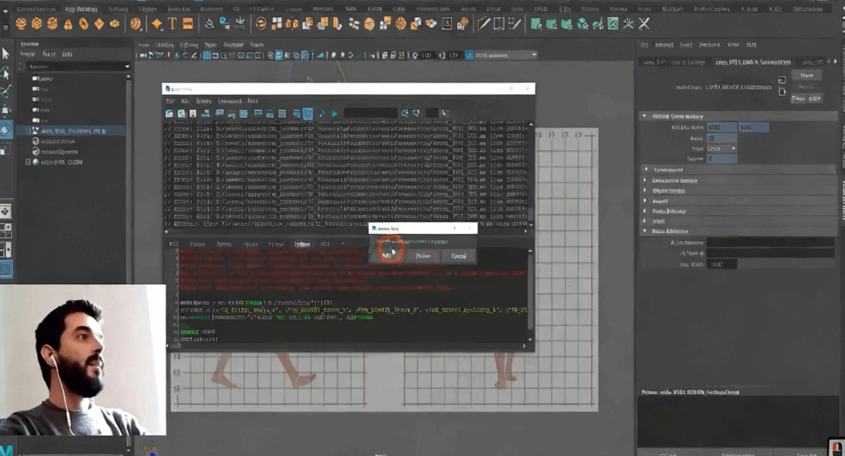Pick the Select tool in left toolbox
The image size is (845, 456).
(6, 54)
